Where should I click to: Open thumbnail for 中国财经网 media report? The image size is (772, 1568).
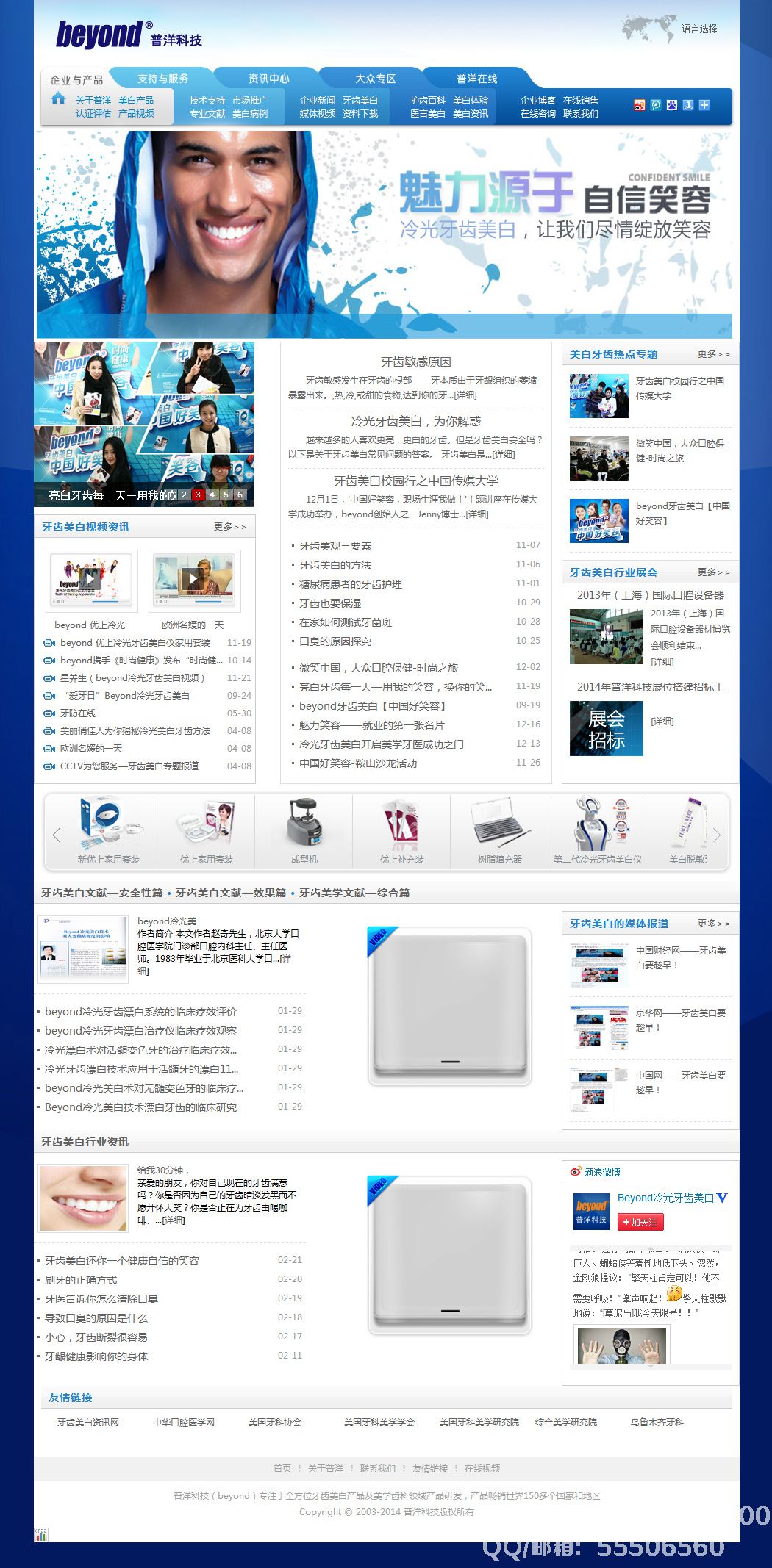point(599,965)
